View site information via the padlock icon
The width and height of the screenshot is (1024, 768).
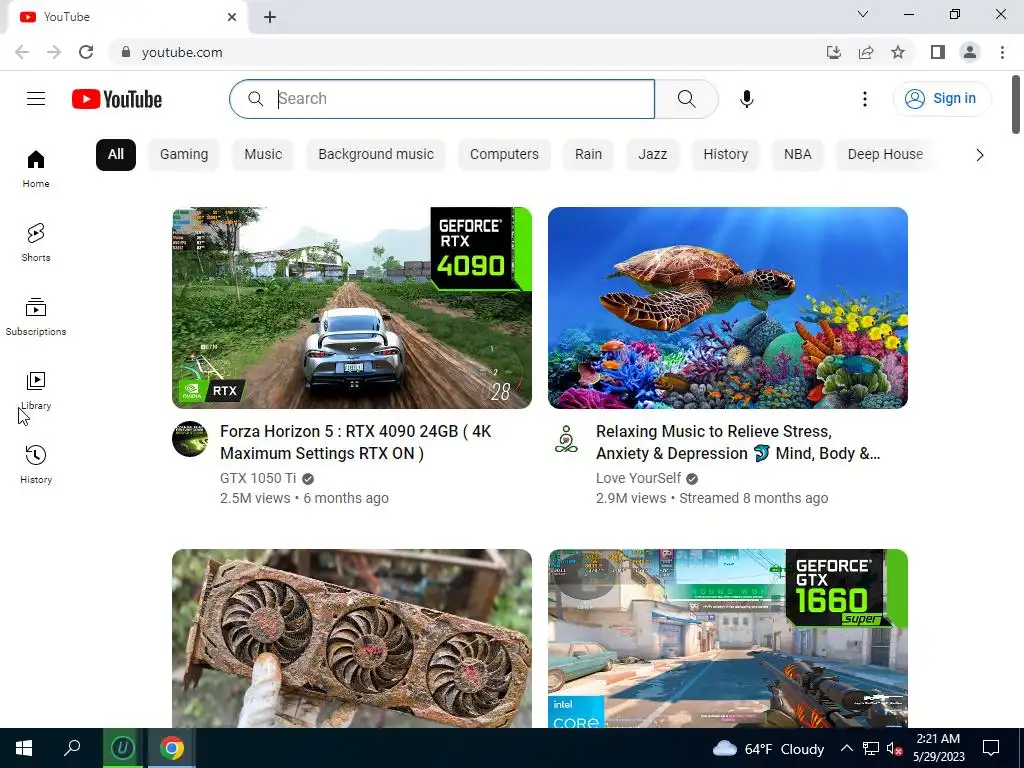coord(126,52)
